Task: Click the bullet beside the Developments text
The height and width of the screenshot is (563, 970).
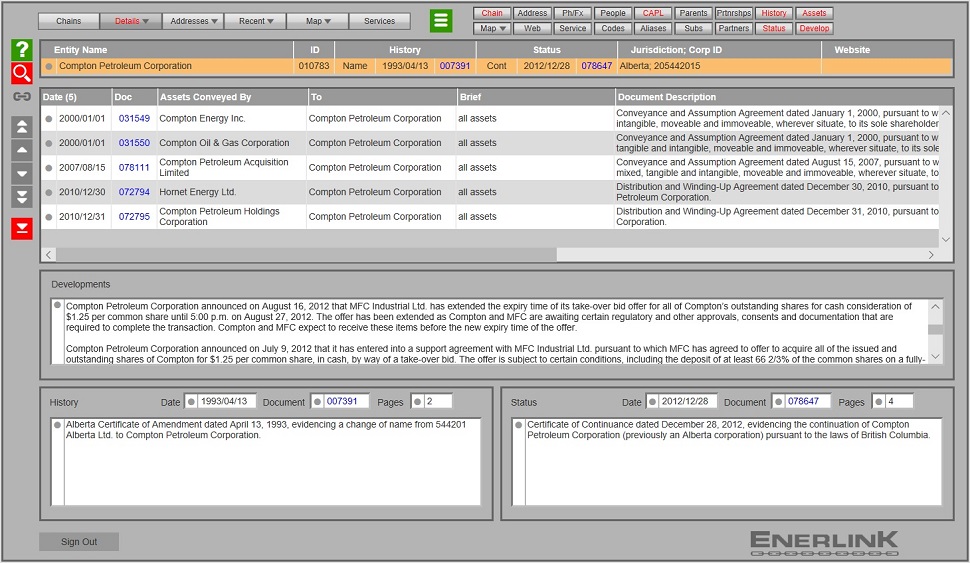Action: pyautogui.click(x=58, y=305)
